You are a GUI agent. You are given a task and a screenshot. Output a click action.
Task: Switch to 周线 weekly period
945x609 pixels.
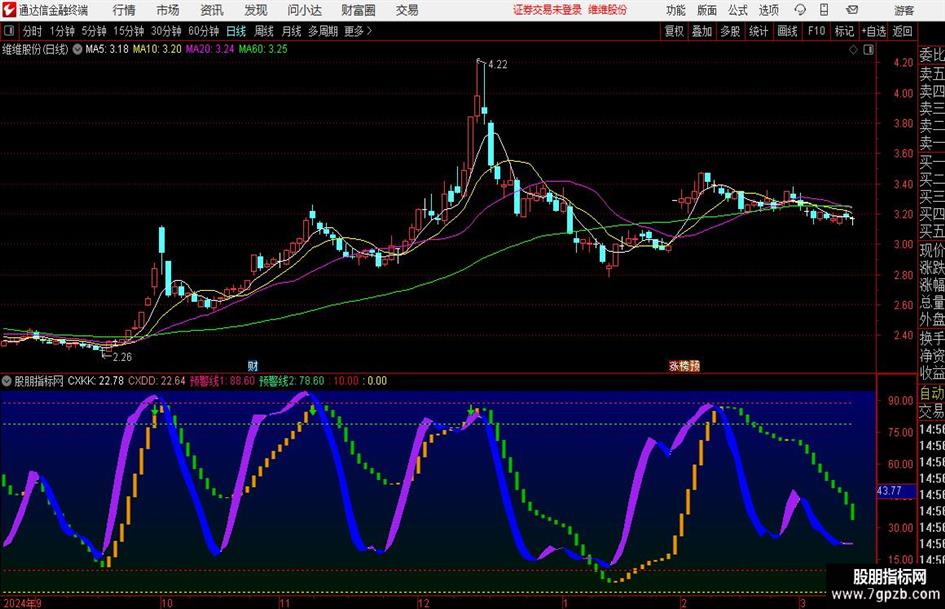(263, 31)
